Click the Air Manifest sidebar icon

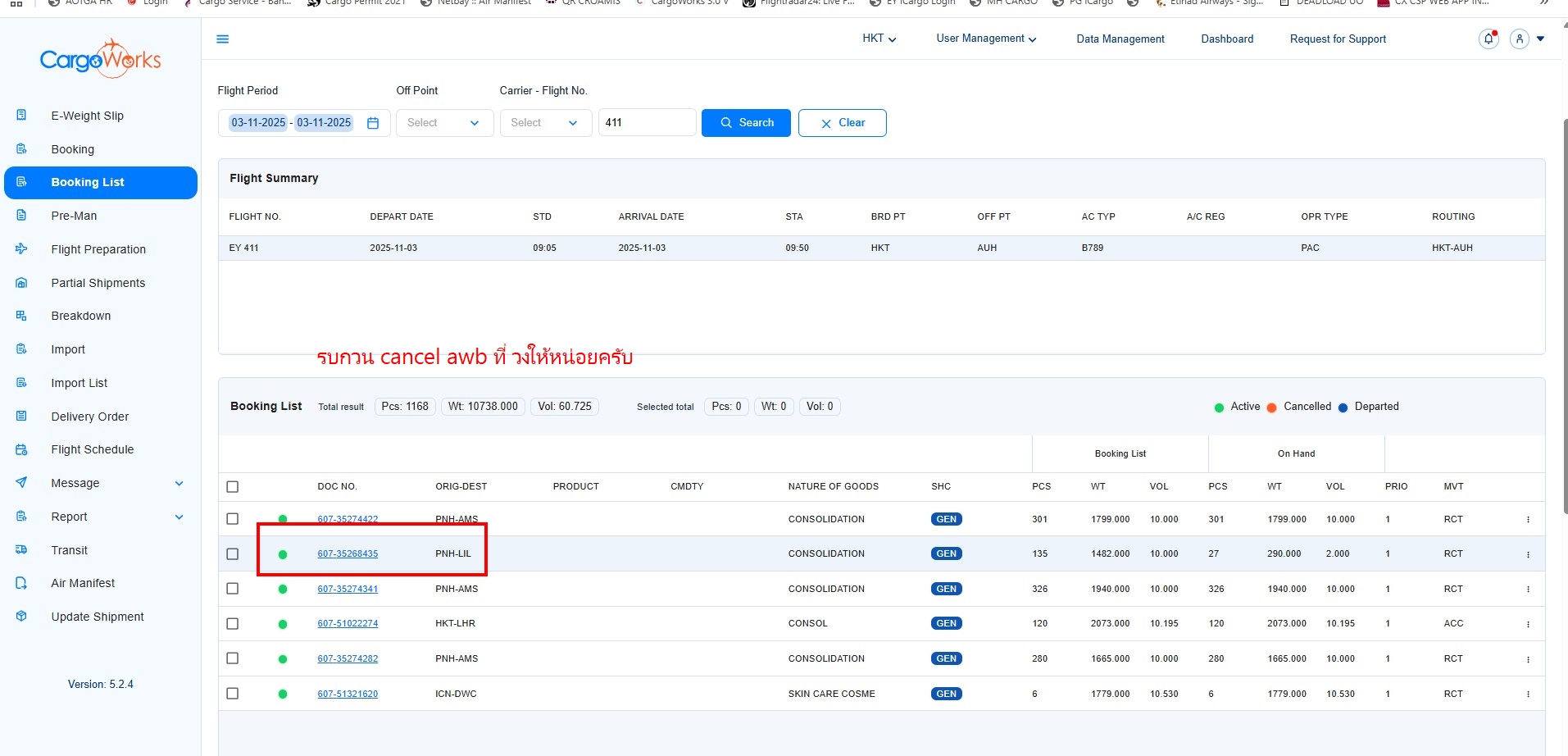(x=22, y=583)
